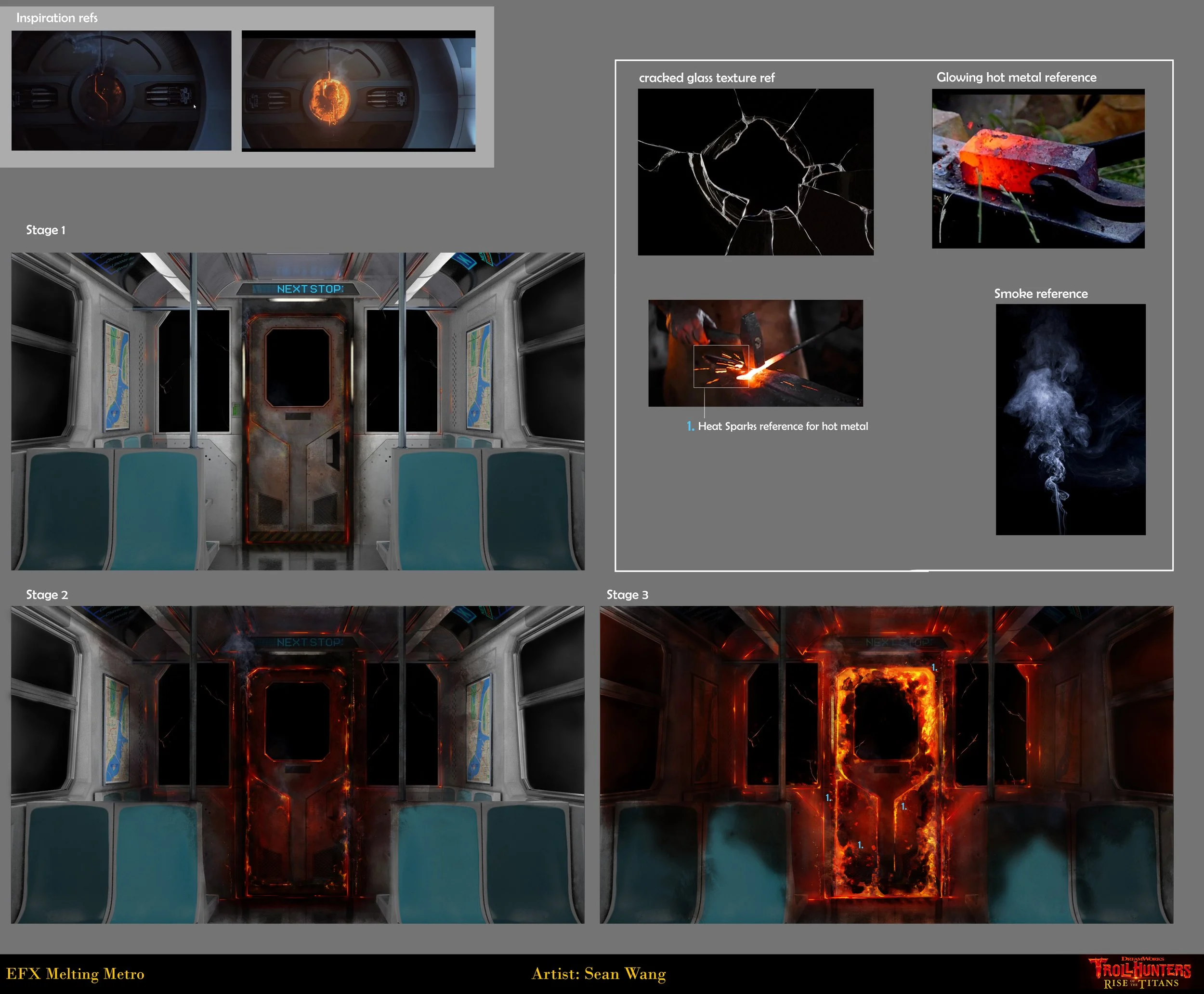The height and width of the screenshot is (994, 1204).
Task: Click the 'Artist: Sean Wang' credit text
Action: click(x=599, y=974)
